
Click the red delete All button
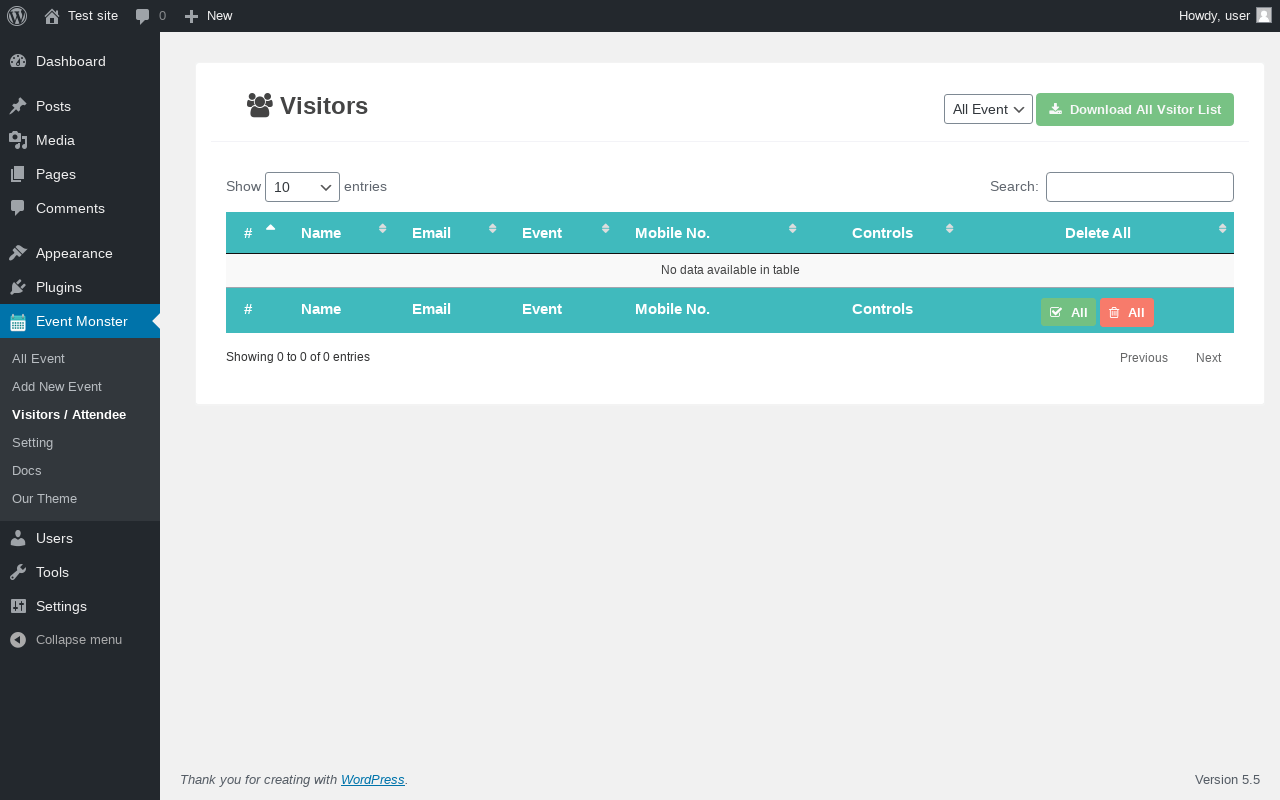click(x=1127, y=312)
